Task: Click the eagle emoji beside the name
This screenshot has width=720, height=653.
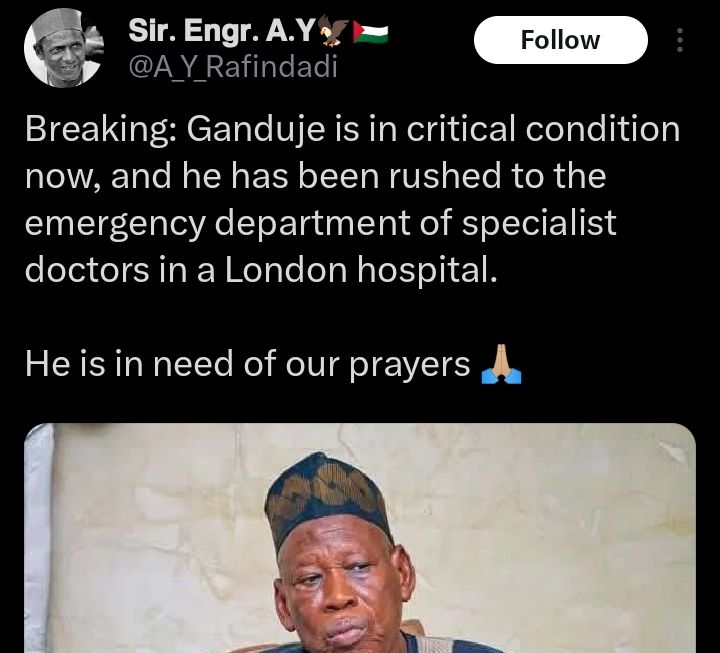Action: (333, 31)
